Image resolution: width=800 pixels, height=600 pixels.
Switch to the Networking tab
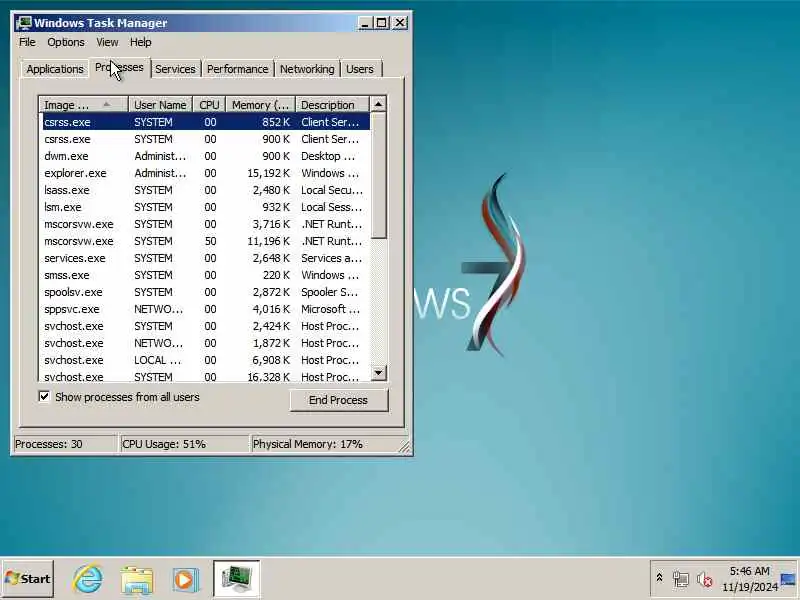pos(307,69)
